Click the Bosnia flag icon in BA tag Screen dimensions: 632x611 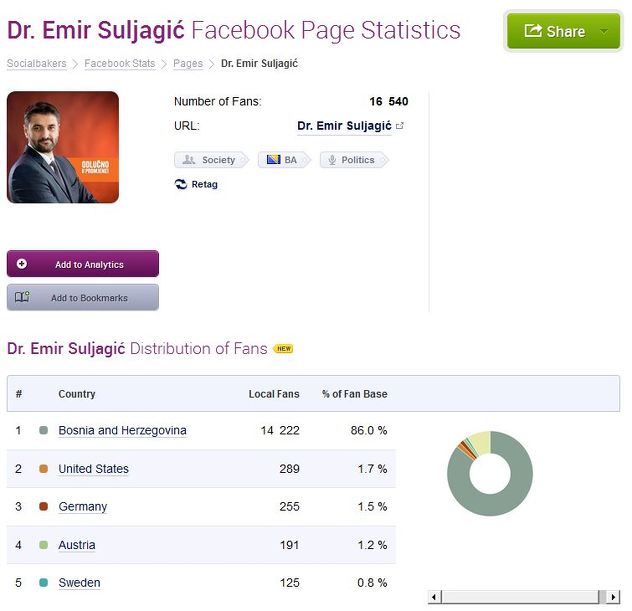271,160
